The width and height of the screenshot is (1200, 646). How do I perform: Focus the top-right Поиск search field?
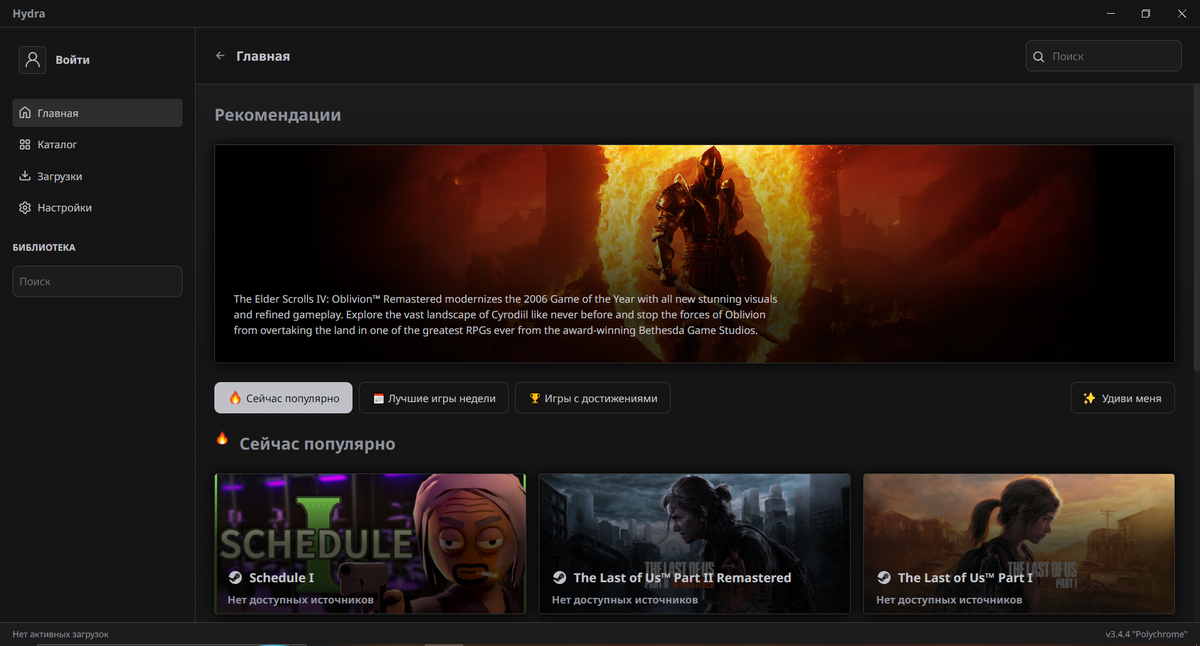[1104, 56]
